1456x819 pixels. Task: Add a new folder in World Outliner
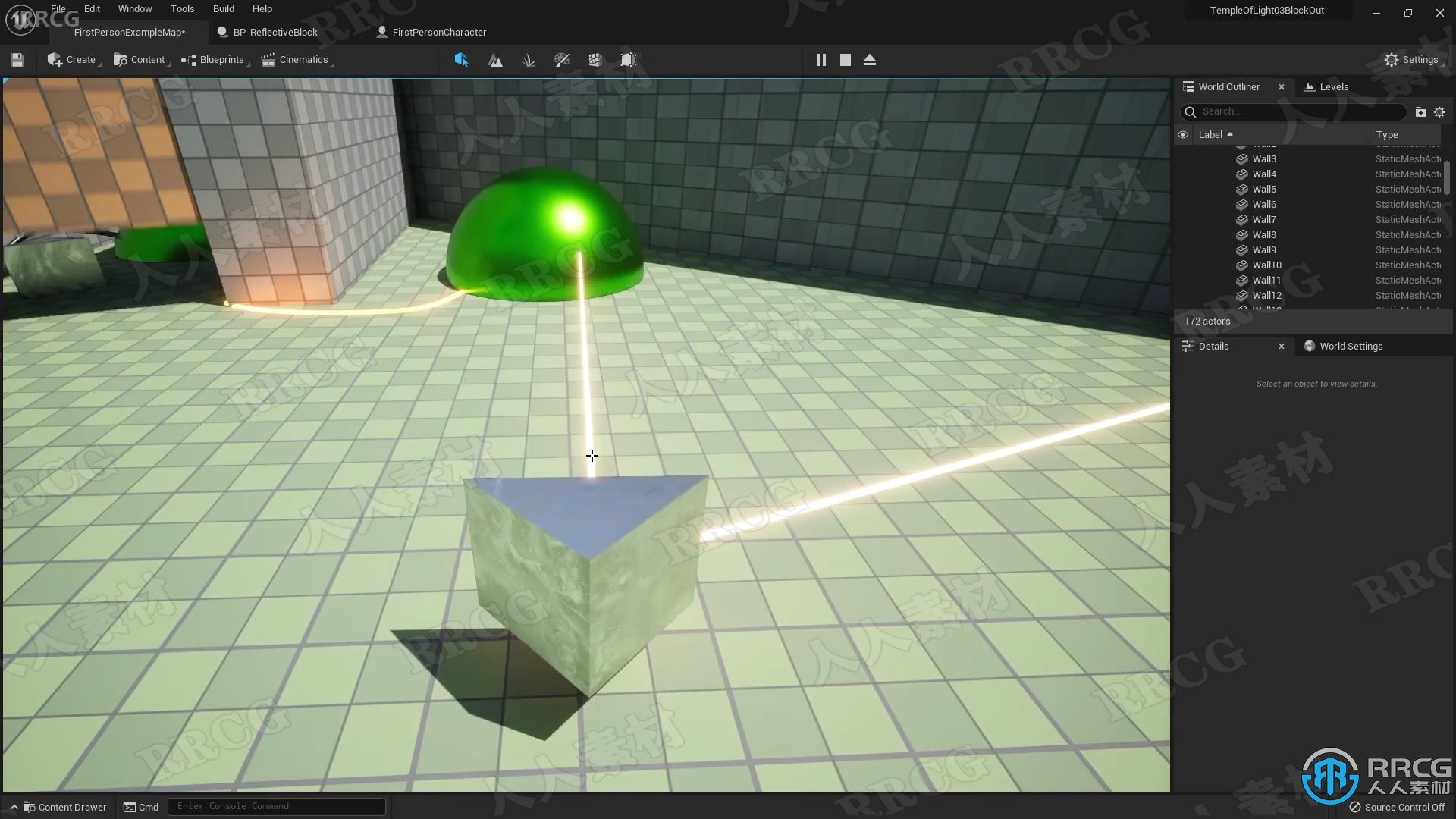tap(1420, 112)
